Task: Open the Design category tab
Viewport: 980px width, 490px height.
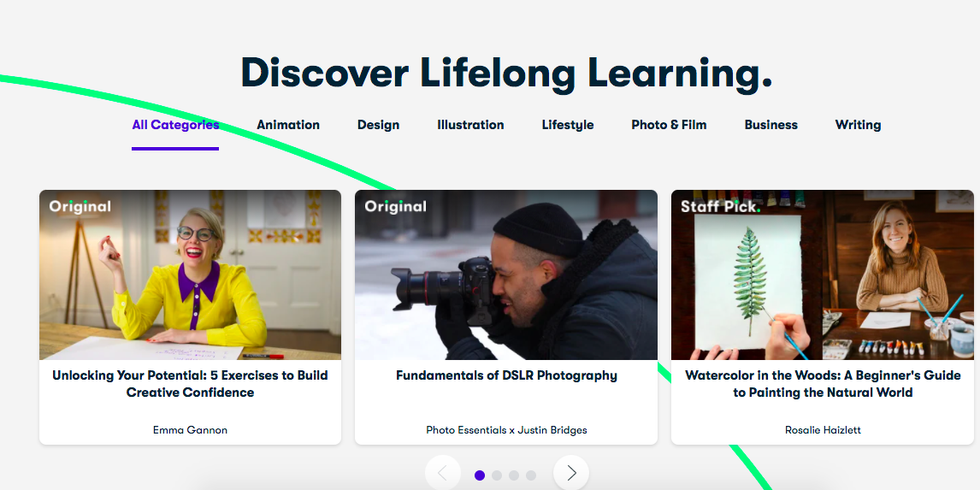Action: pos(378,125)
